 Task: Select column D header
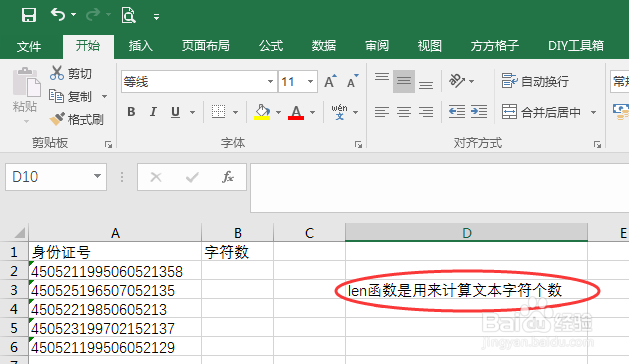467,233
